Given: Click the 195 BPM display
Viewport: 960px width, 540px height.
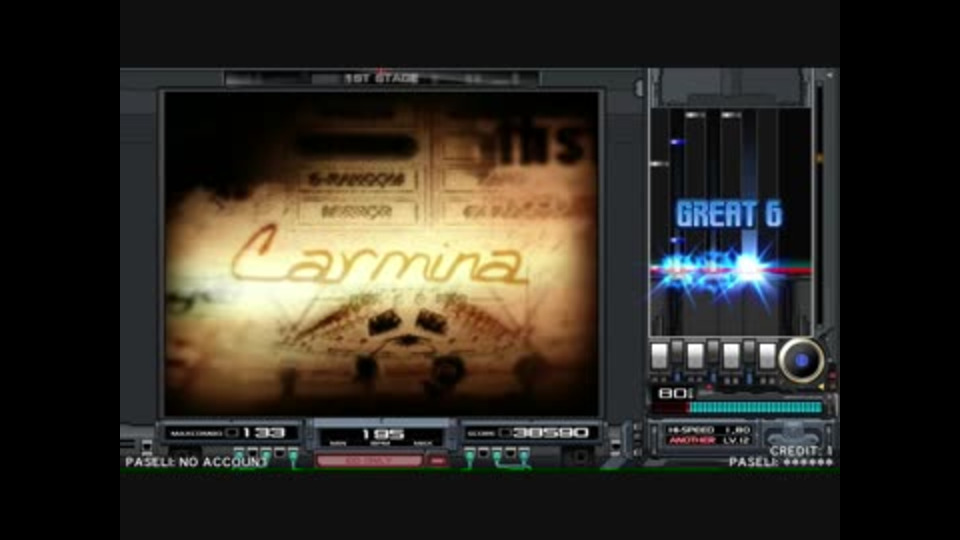Looking at the screenshot, I should [382, 435].
